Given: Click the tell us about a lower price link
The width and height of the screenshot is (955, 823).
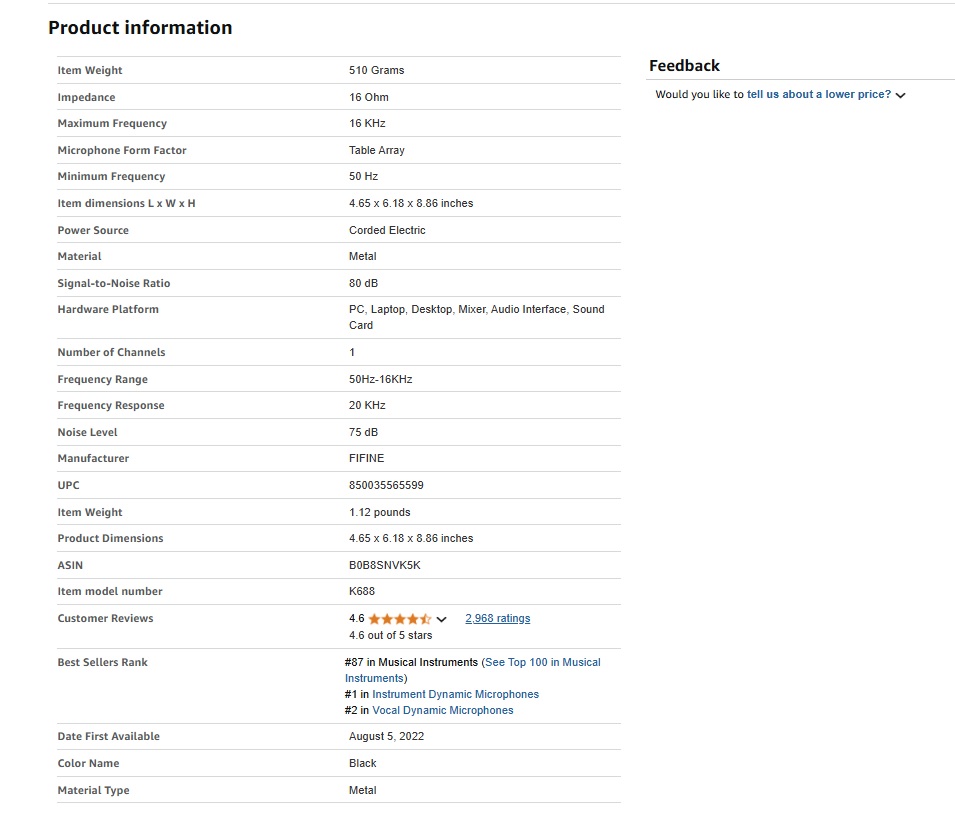Looking at the screenshot, I should (x=819, y=94).
